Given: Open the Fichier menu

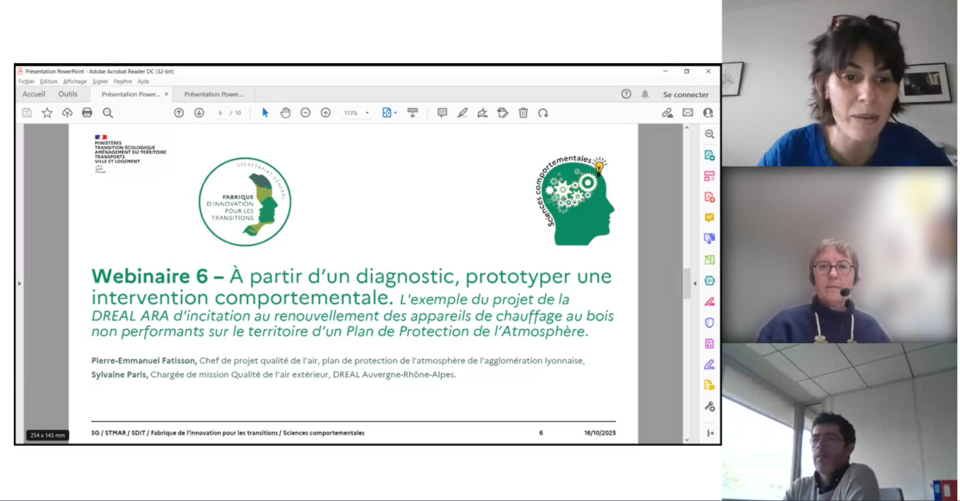Looking at the screenshot, I should pyautogui.click(x=26, y=82).
